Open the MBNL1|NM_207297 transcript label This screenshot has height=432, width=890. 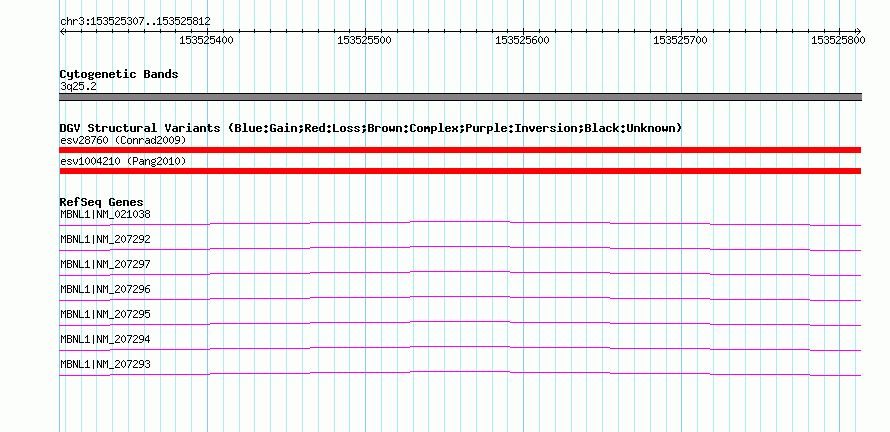click(x=105, y=265)
